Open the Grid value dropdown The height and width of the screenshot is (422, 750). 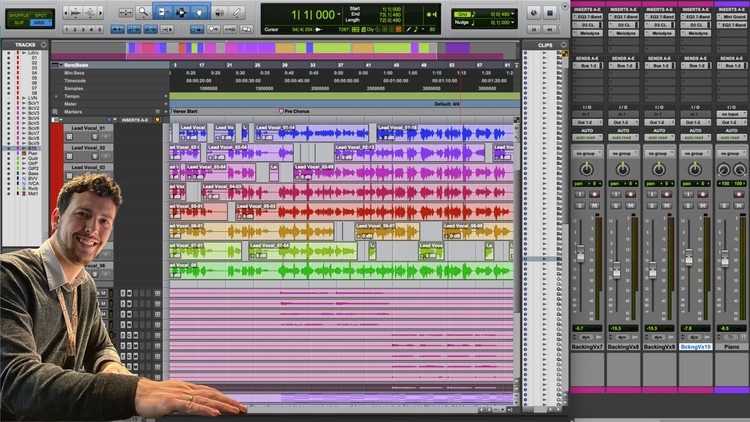513,14
